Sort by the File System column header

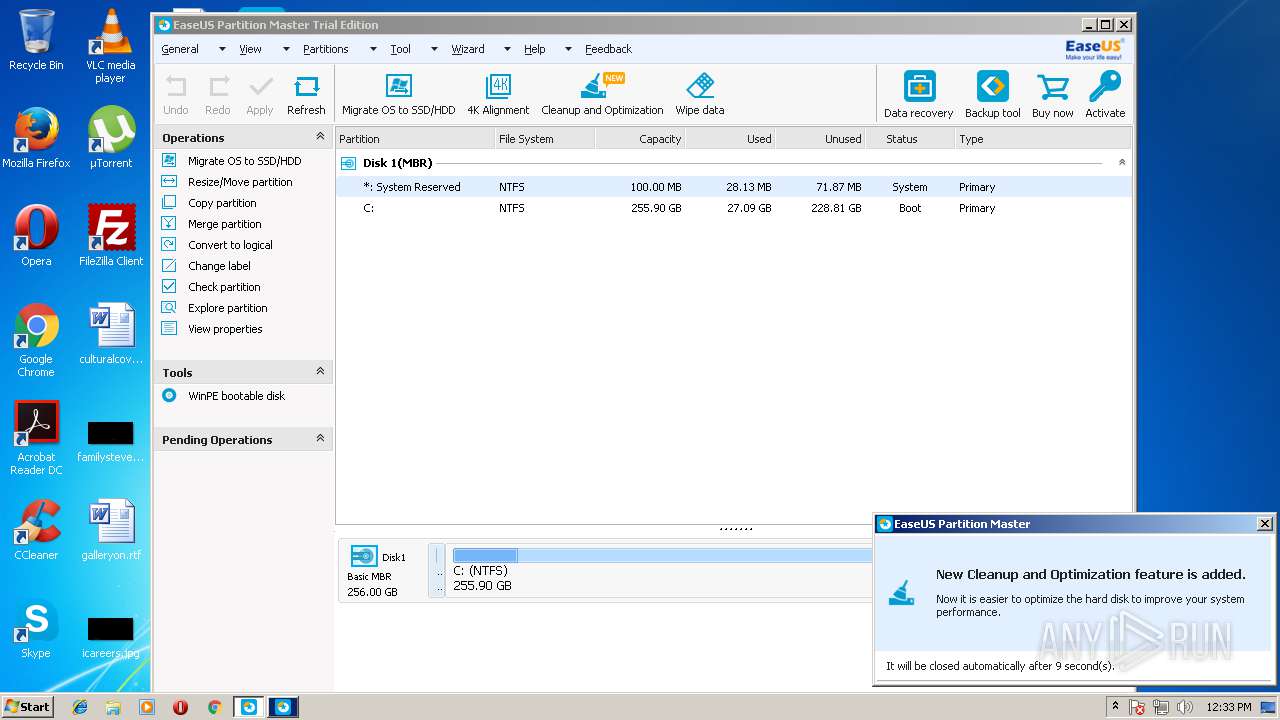pyautogui.click(x=545, y=139)
